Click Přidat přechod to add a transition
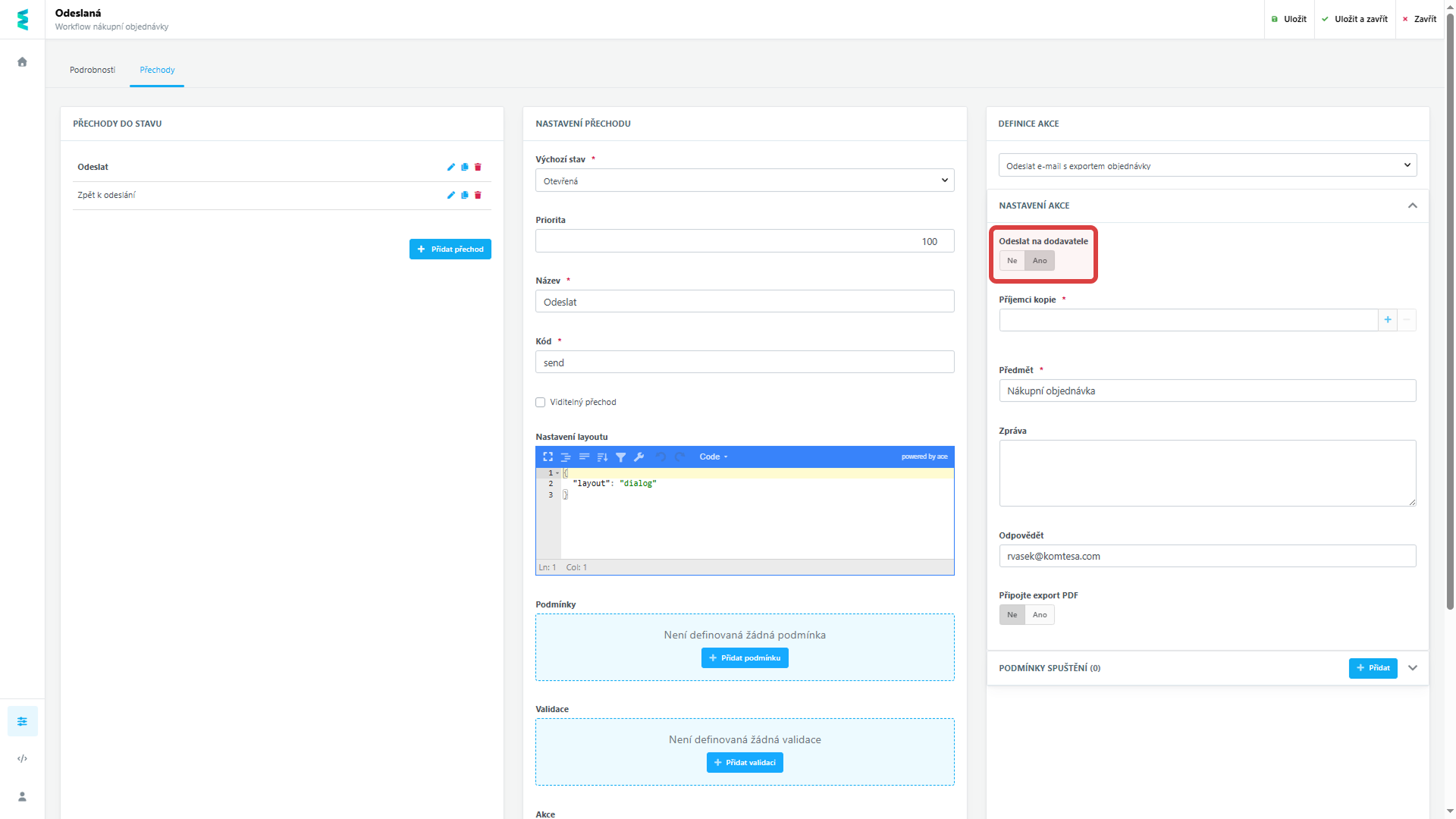 [x=450, y=249]
